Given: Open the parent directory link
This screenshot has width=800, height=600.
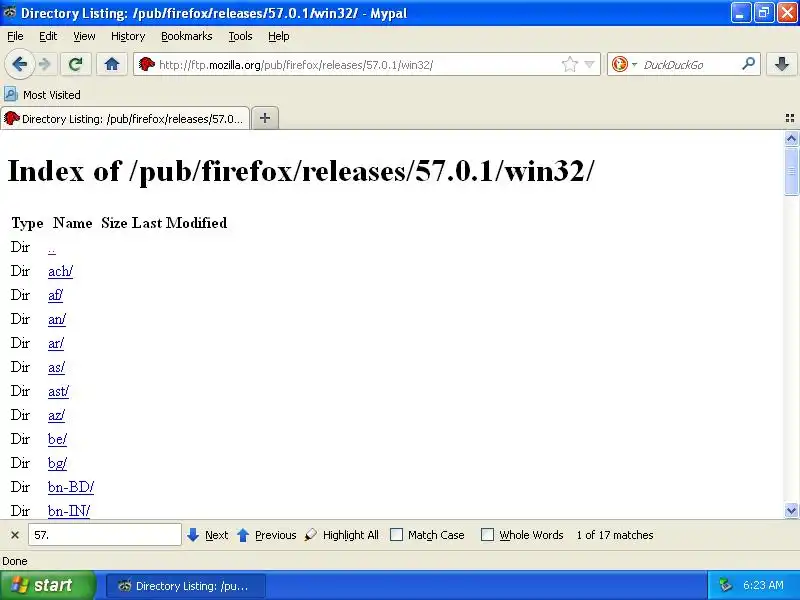Looking at the screenshot, I should tap(52, 248).
